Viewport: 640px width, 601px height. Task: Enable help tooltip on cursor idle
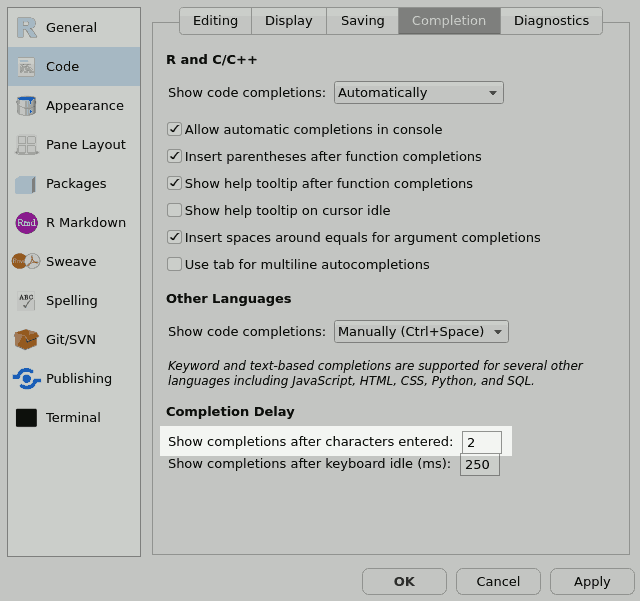pos(174,210)
